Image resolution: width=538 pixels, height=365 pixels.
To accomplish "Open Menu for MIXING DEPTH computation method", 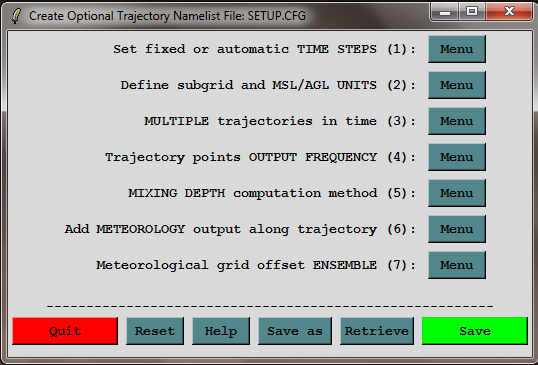I will (x=457, y=193).
